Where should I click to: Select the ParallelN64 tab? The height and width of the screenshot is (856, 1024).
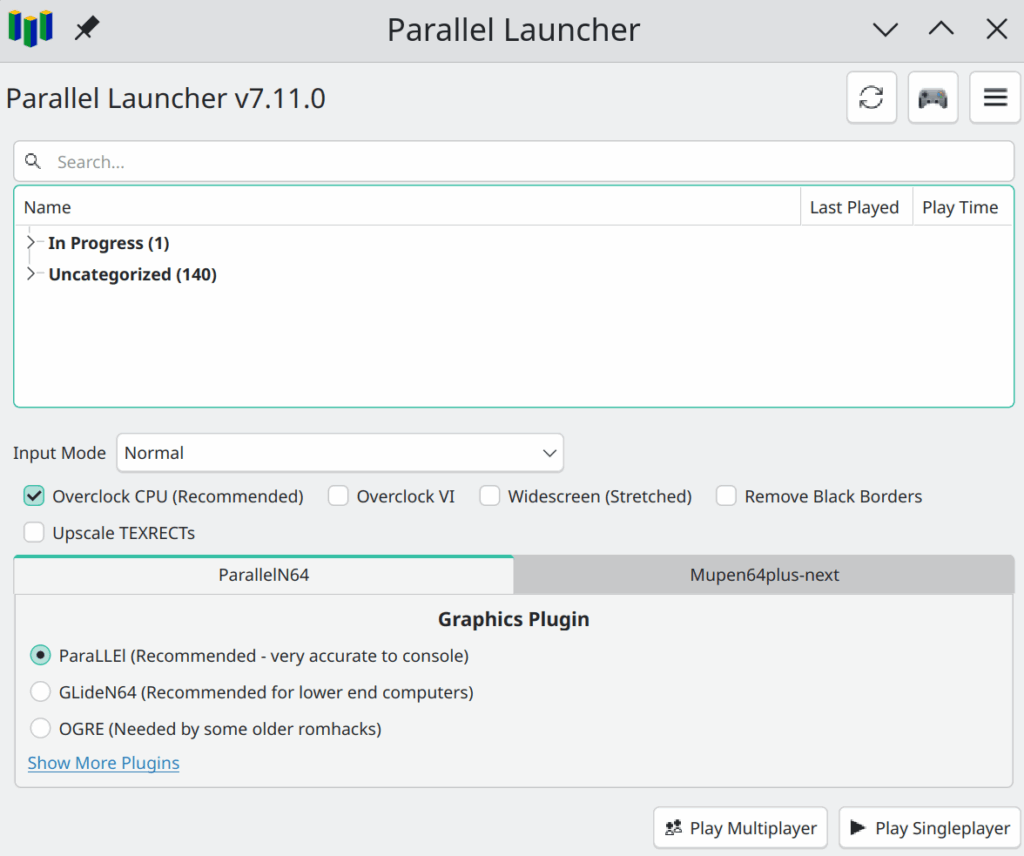(x=264, y=575)
